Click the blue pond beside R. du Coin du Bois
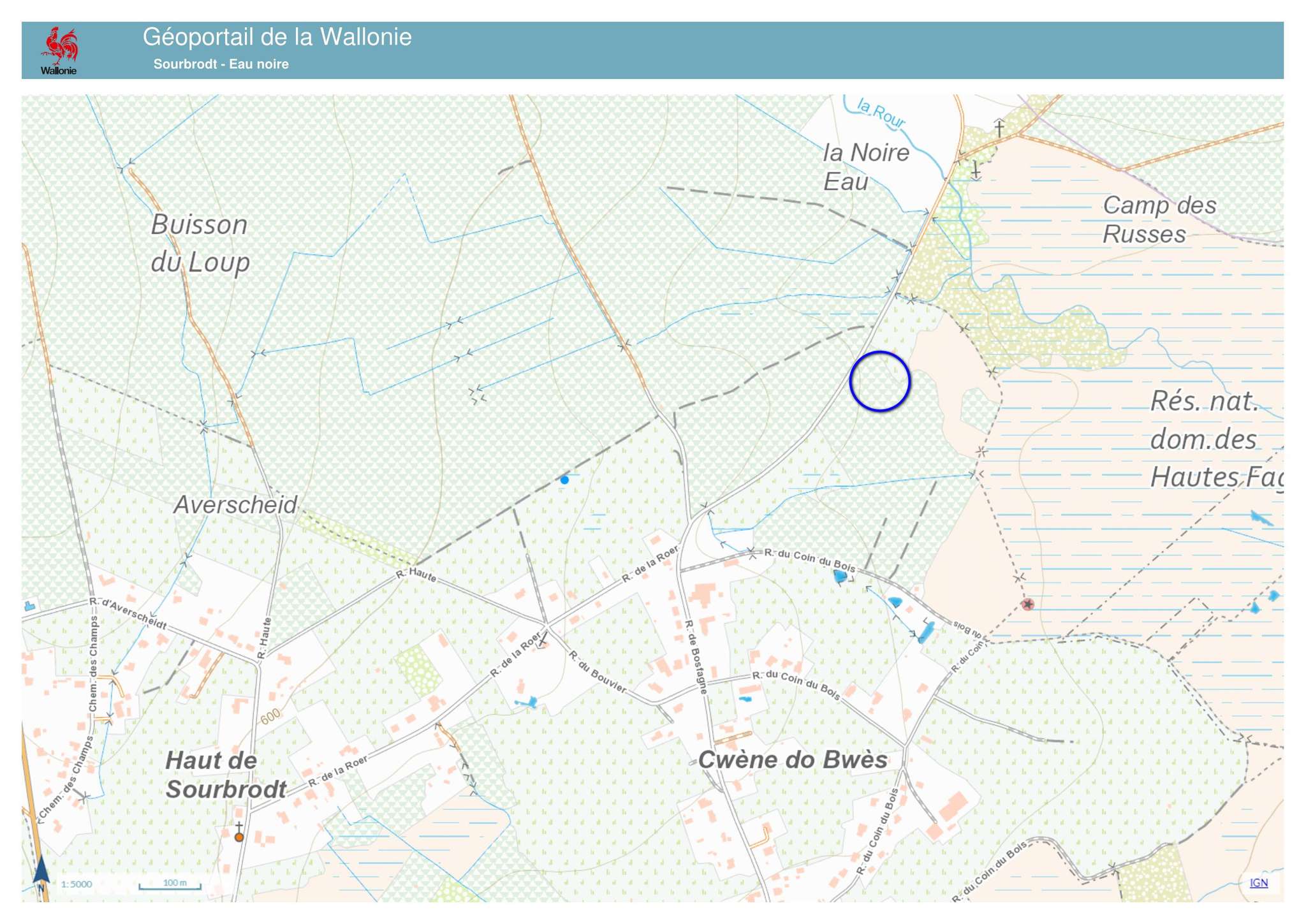Screen dimensions: 1306x924 click(841, 576)
